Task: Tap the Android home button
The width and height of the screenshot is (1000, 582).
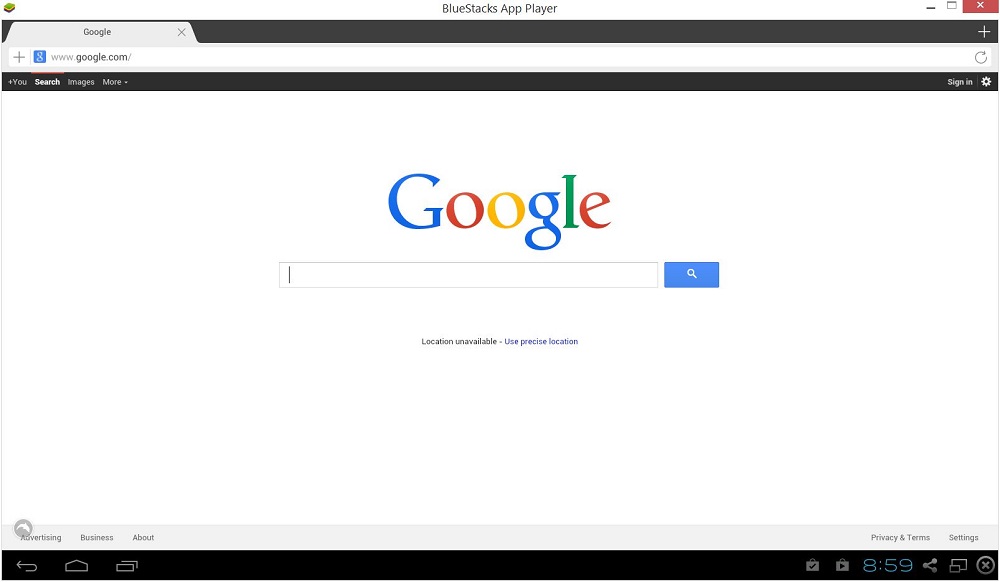Action: tap(77, 565)
